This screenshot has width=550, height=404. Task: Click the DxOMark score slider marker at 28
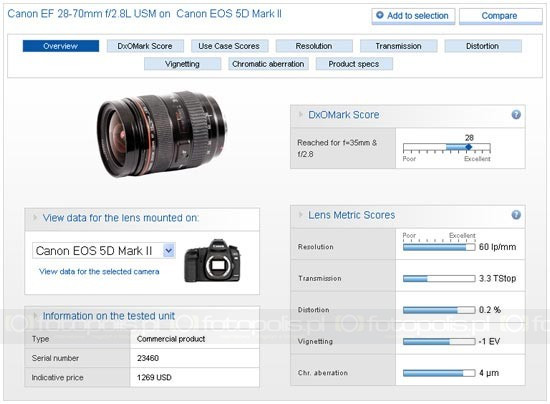pos(469,147)
